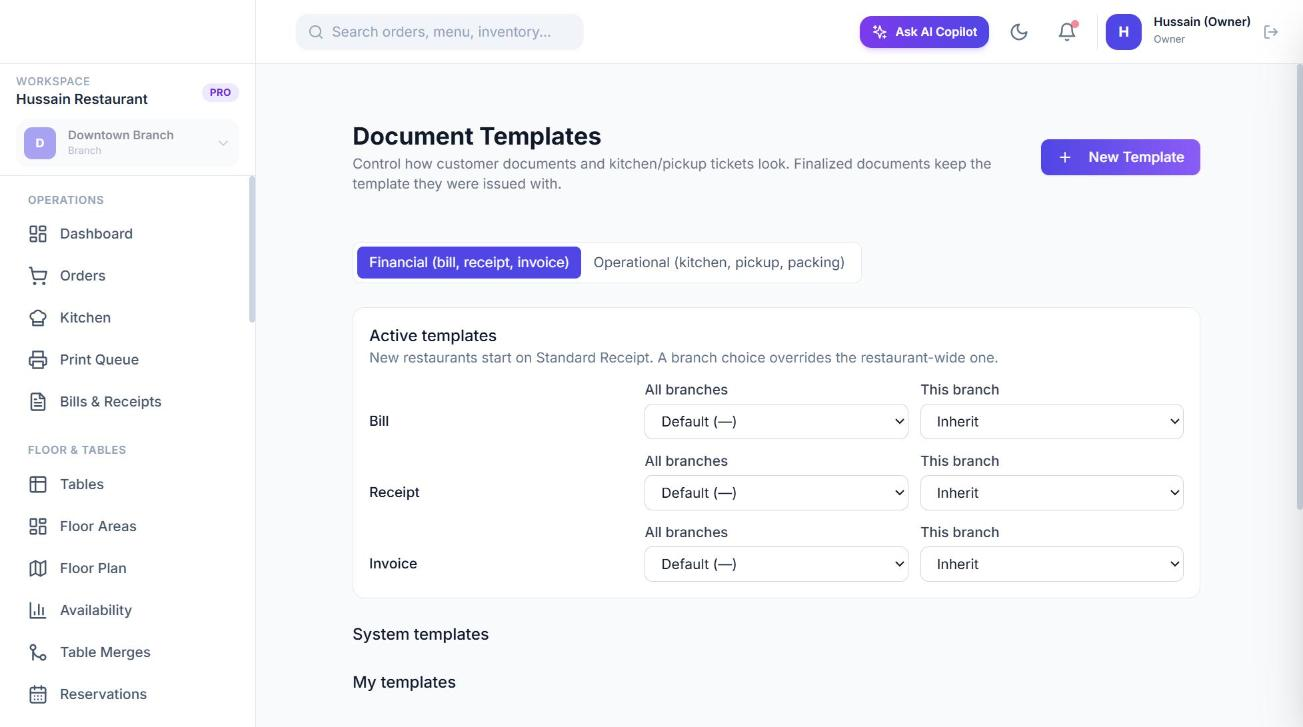Screen dimensions: 1303x727
Task: Focus the search orders, menu, inventory field
Action: (440, 32)
